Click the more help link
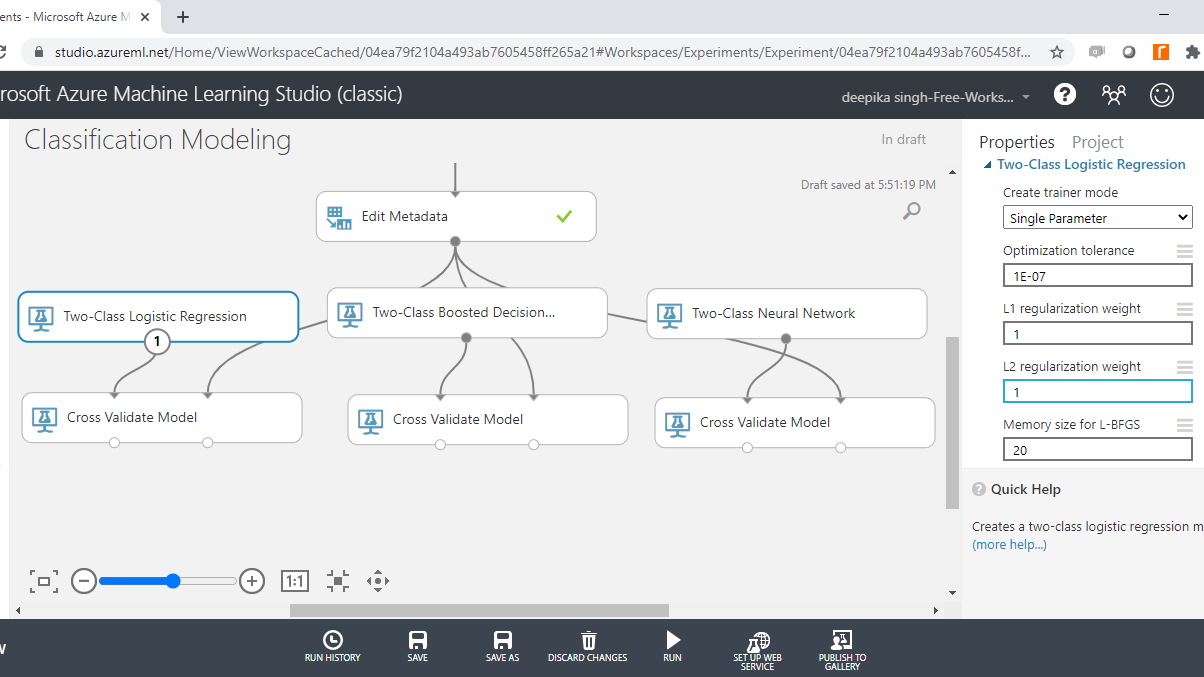The image size is (1204, 677). pos(1010,545)
